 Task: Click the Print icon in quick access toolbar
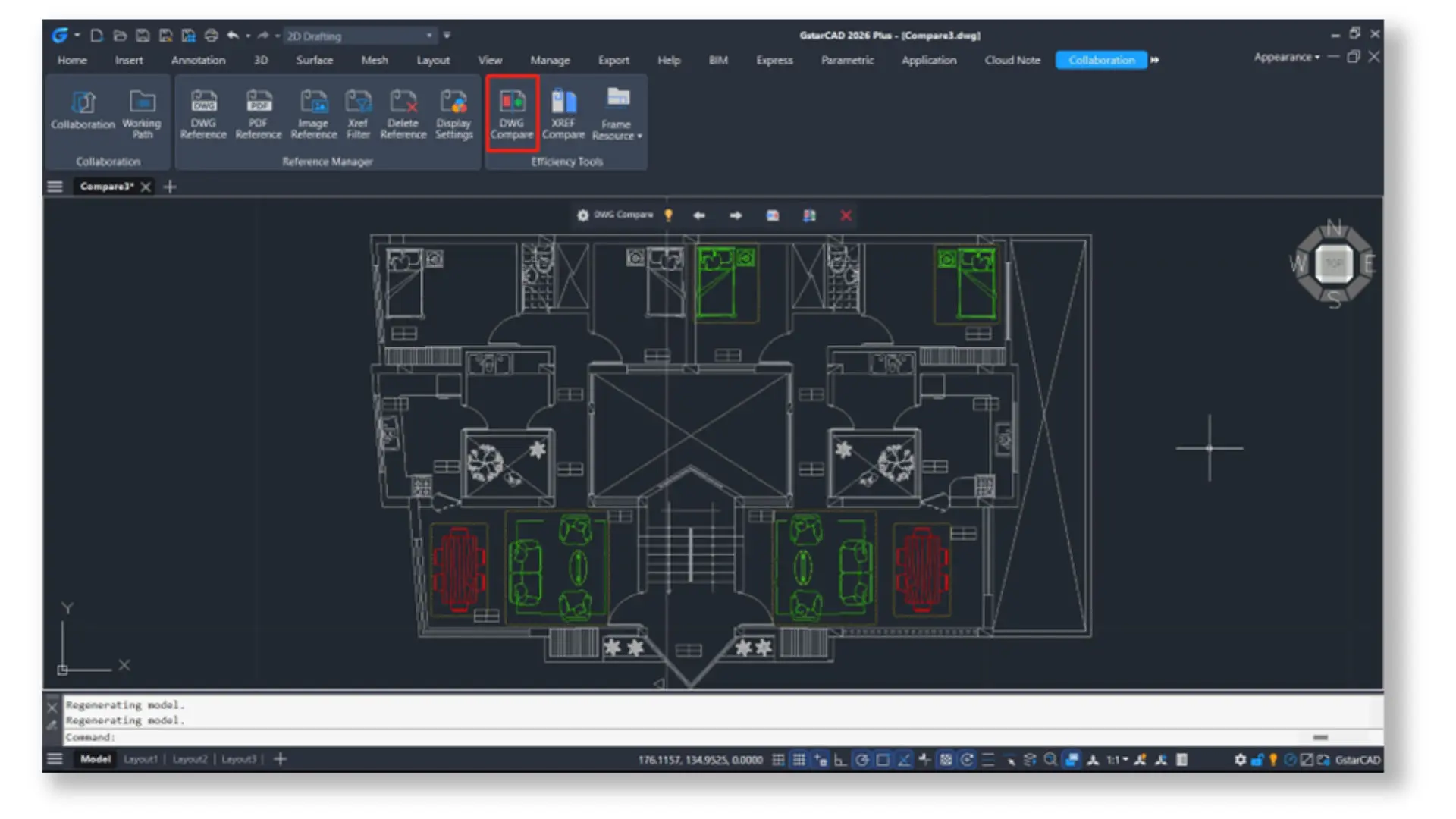click(212, 36)
